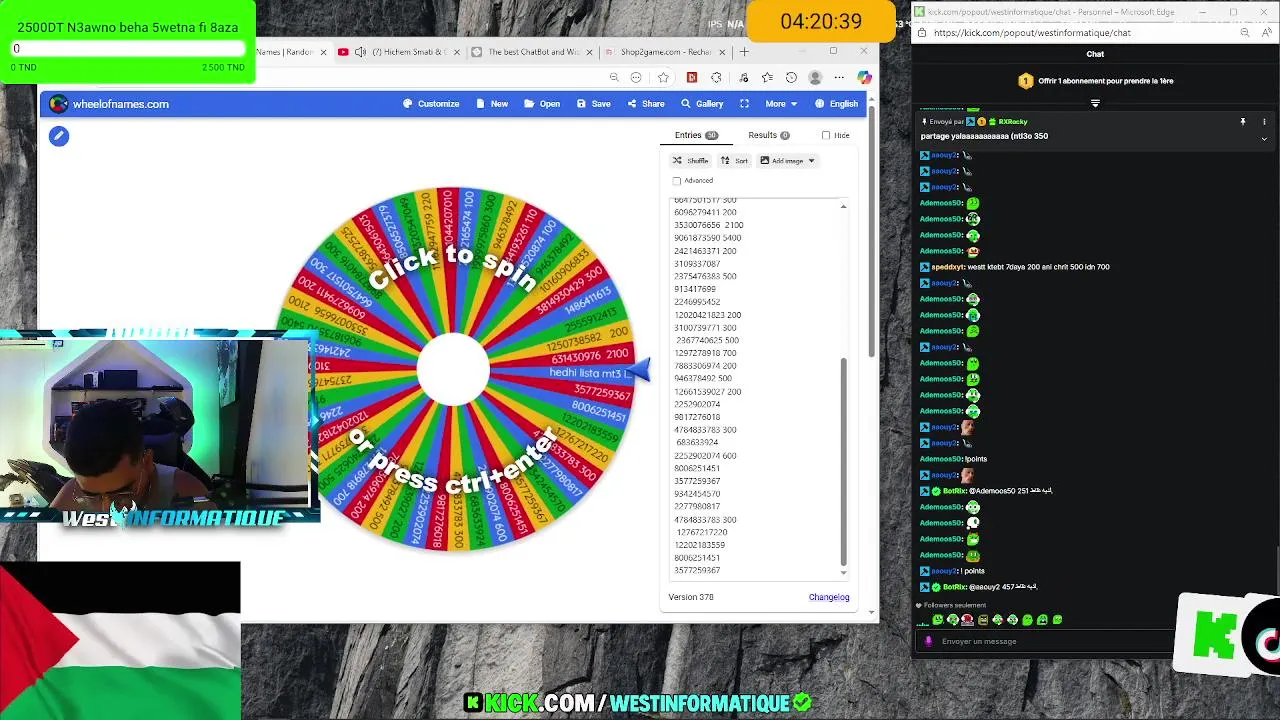Switch to Shop2game.com tab
This screenshot has width=1280, height=720.
(665, 52)
